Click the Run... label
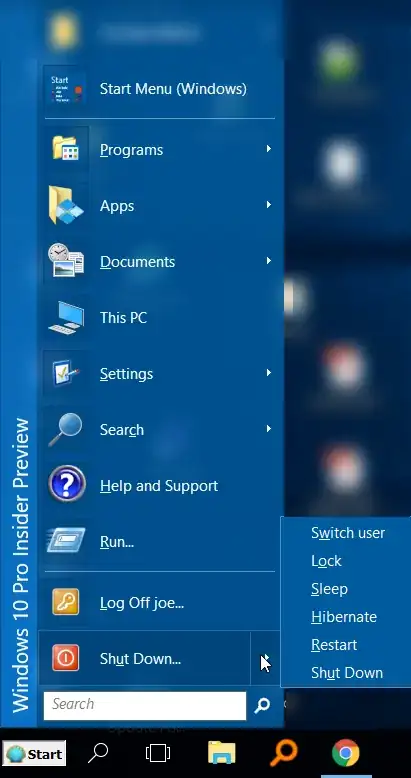The height and width of the screenshot is (778, 411). [117, 541]
